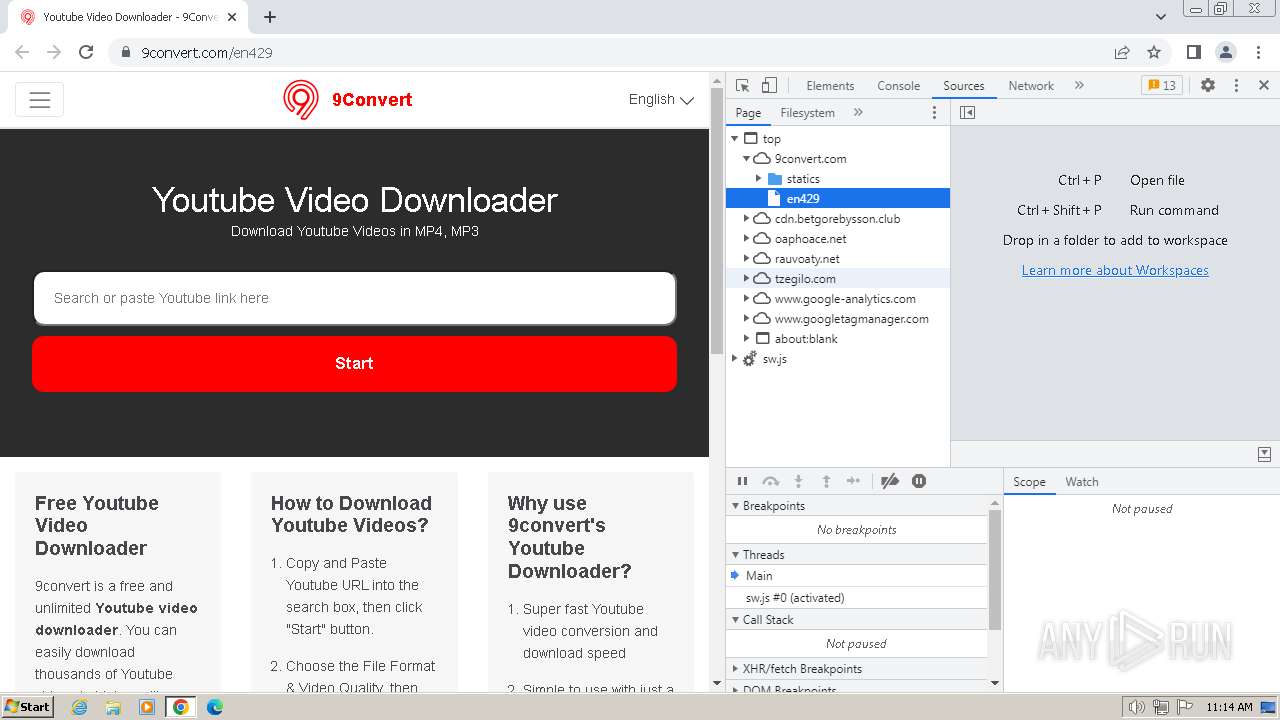Activate the inspect element picker

coord(742,85)
